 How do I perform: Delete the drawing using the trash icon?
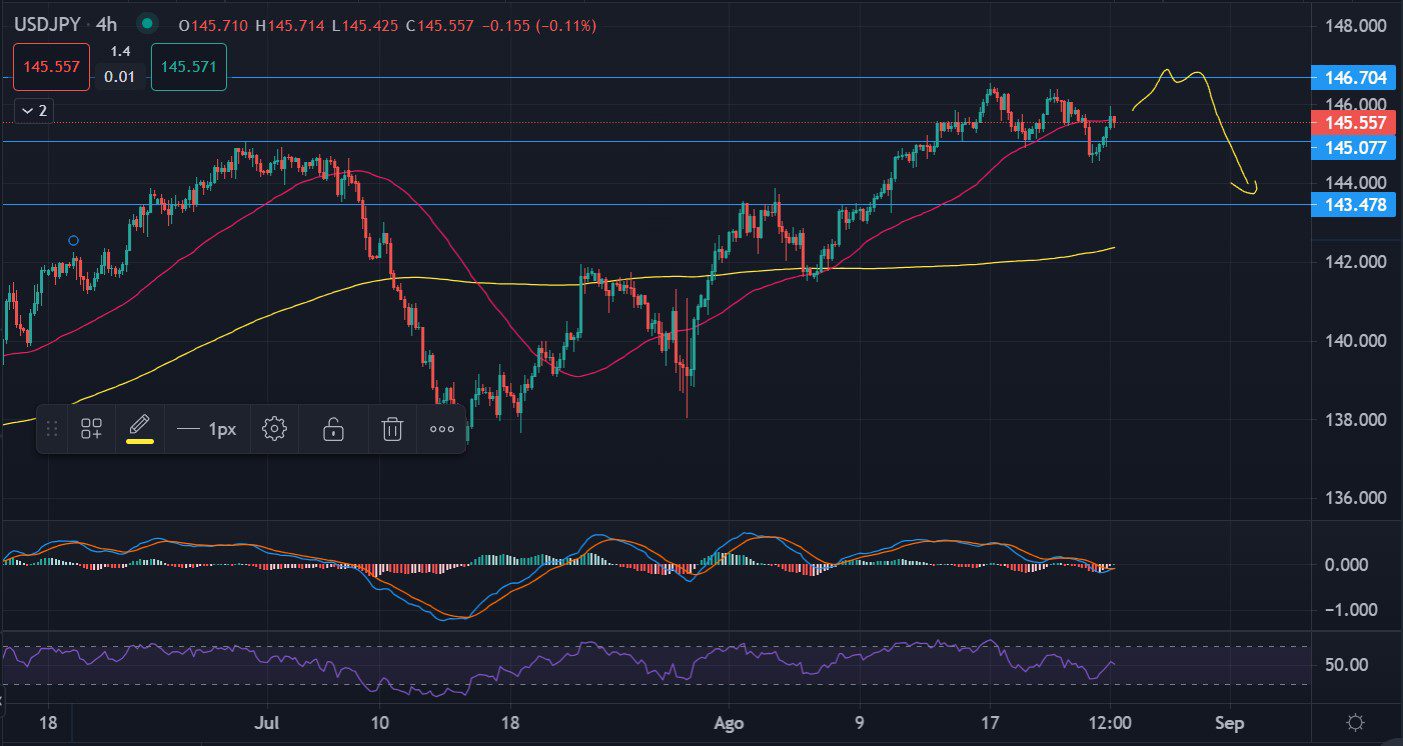[x=392, y=429]
